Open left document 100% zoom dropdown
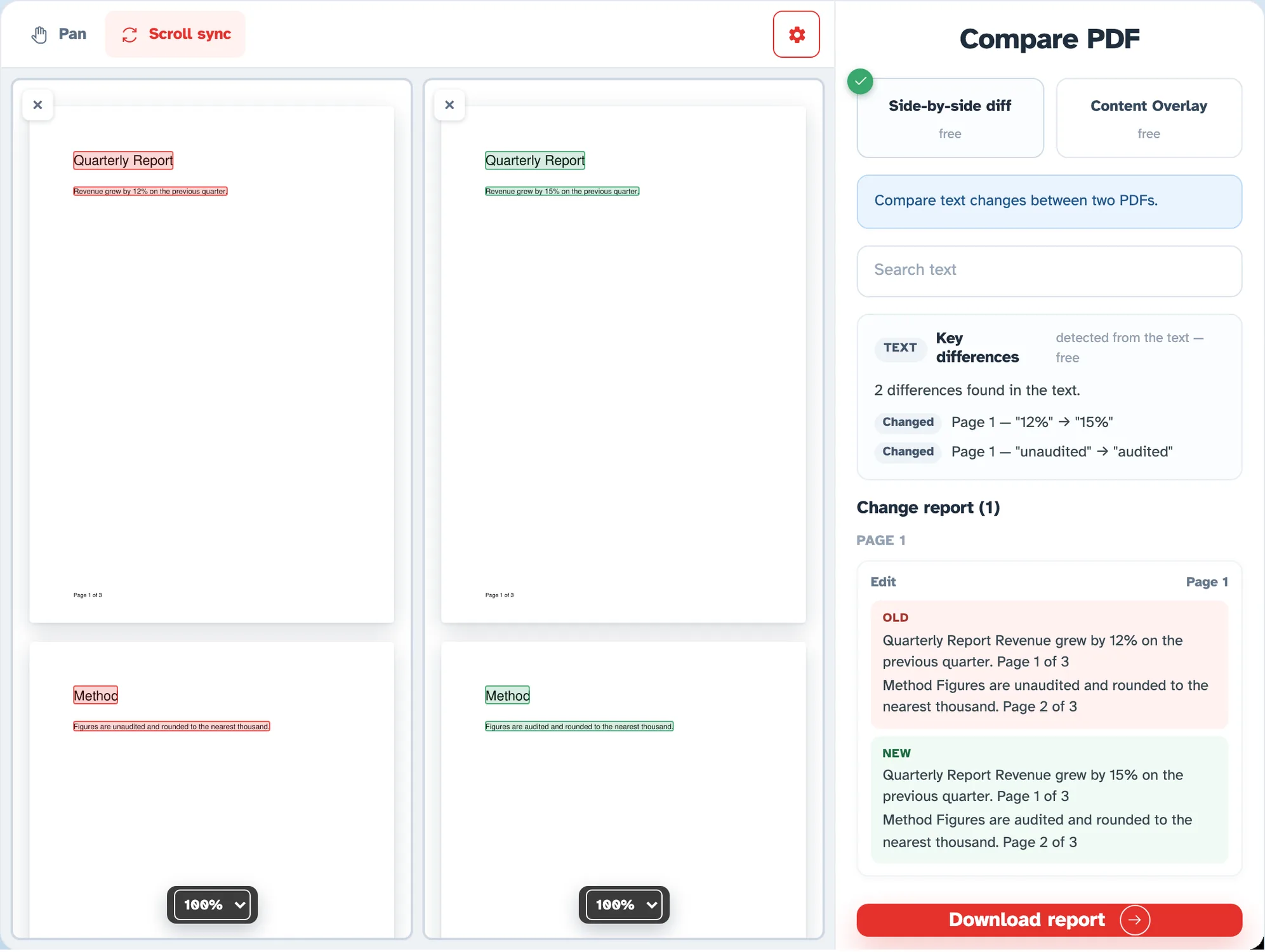Image resolution: width=1265 pixels, height=952 pixels. [212, 904]
